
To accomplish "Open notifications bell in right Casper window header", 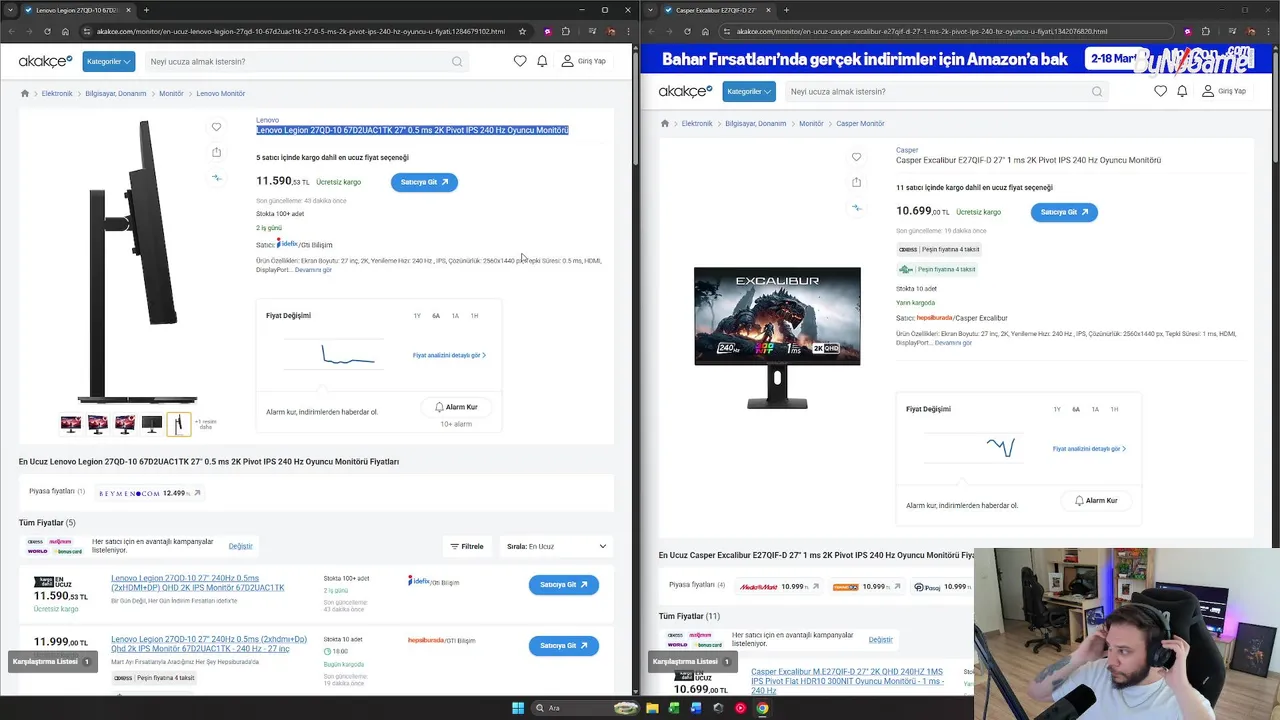I will click(1182, 91).
